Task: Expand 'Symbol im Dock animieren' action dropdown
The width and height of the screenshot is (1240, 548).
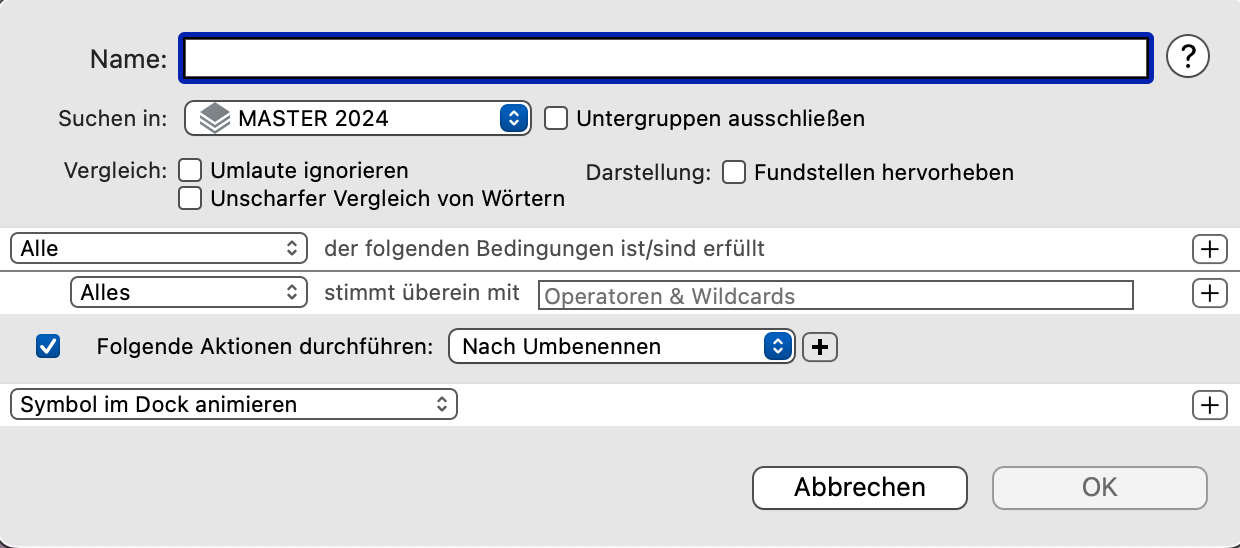Action: [233, 405]
